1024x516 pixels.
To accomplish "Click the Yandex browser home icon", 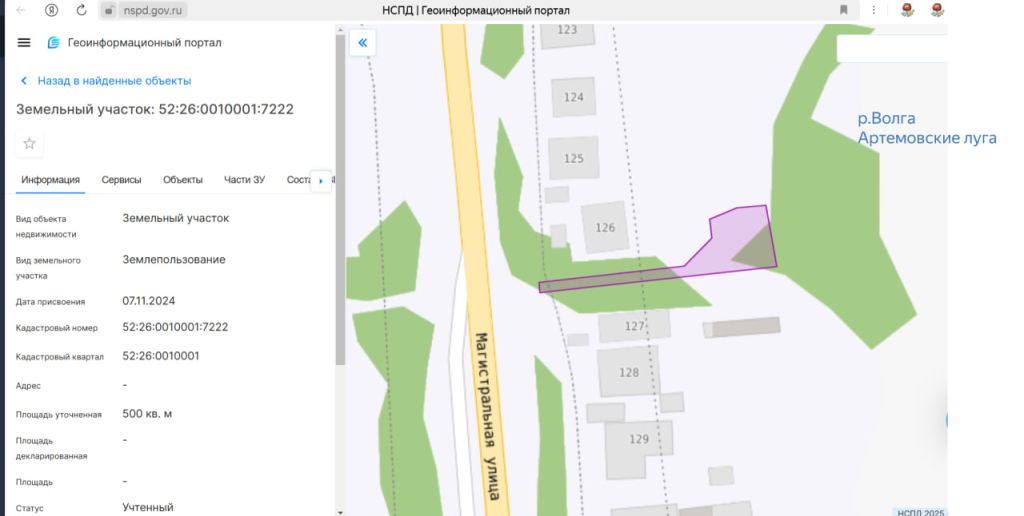I will point(51,10).
